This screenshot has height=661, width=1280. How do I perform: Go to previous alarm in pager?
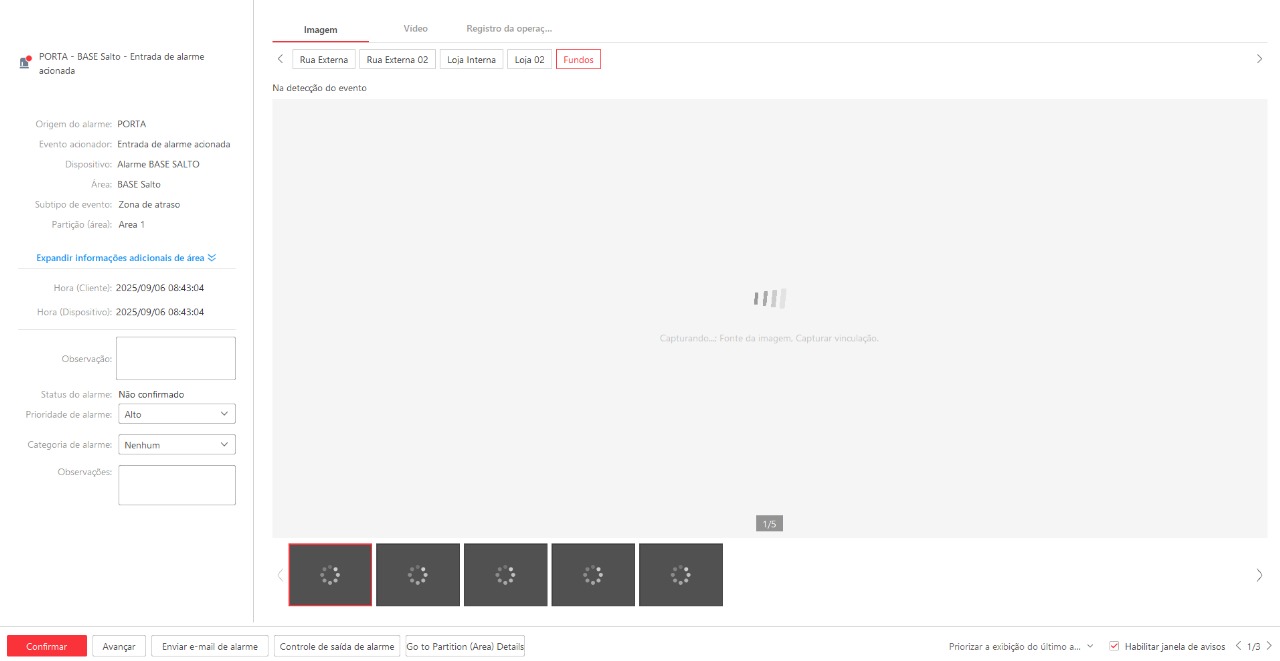(x=1239, y=646)
